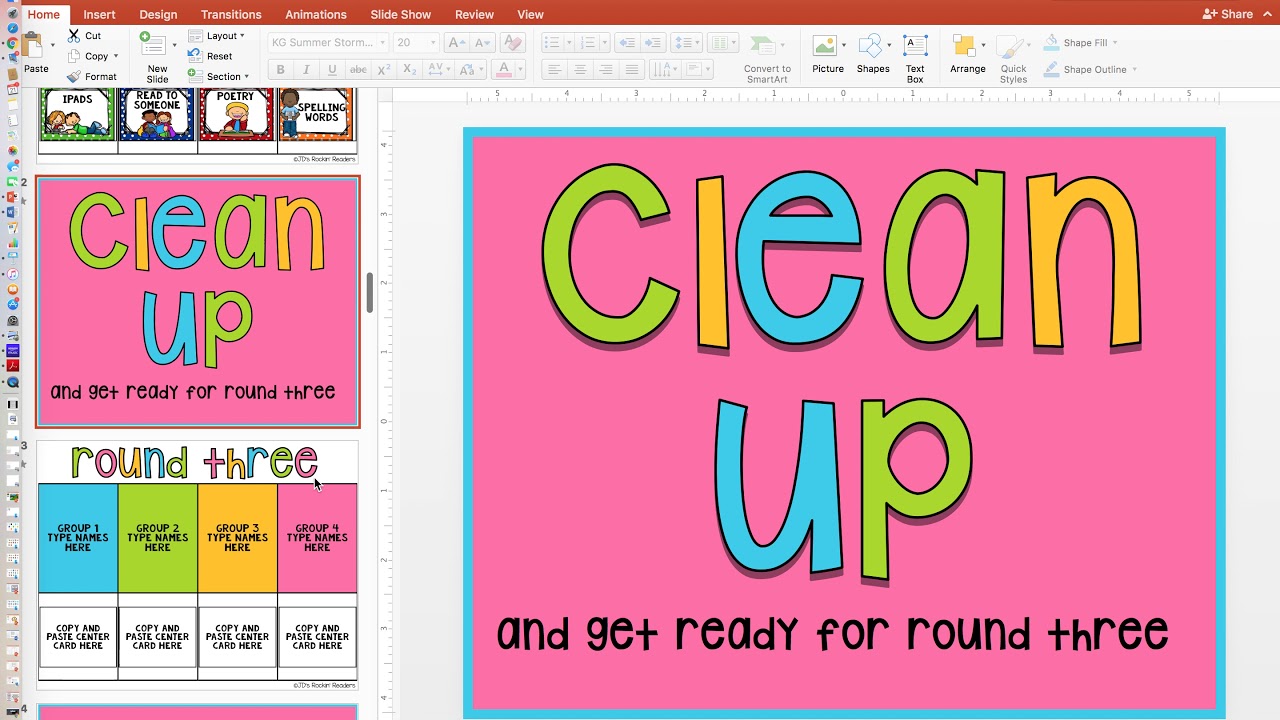Click Convert to SmartArt

(x=767, y=60)
